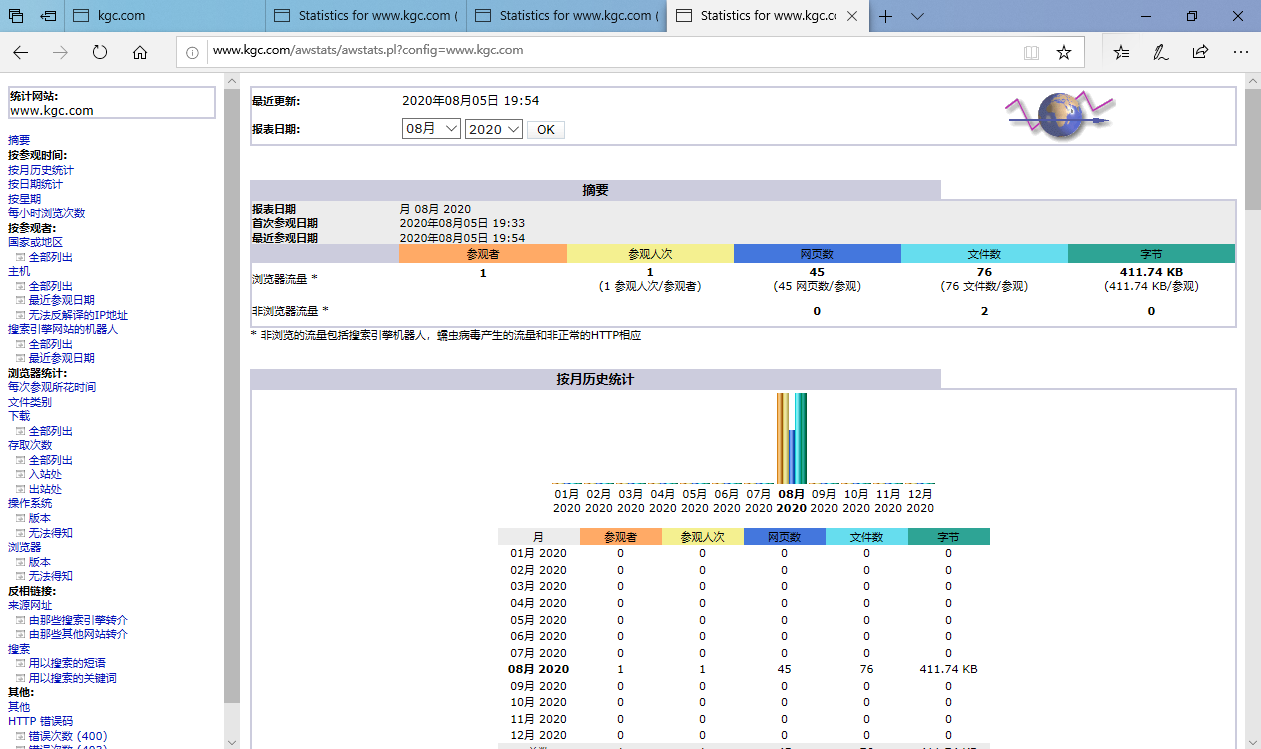
Task: Open 国家或地区 link
Action: [35, 242]
